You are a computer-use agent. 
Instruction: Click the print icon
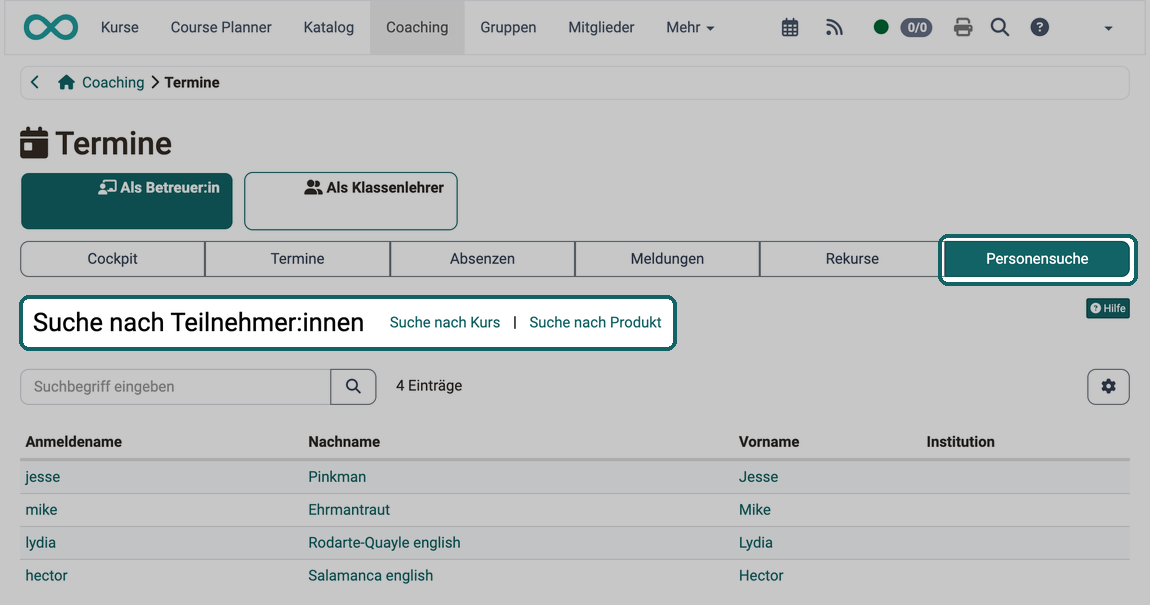point(963,28)
